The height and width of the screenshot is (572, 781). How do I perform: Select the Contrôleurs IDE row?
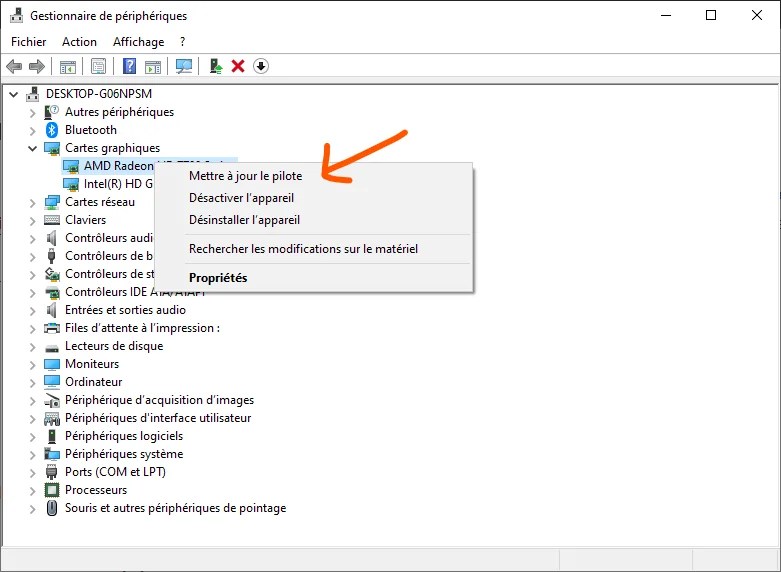(x=135, y=292)
